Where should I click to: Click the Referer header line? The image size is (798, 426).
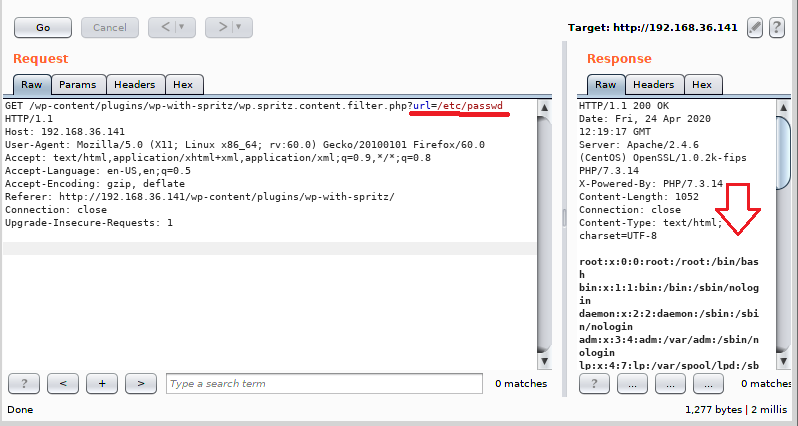[200, 196]
